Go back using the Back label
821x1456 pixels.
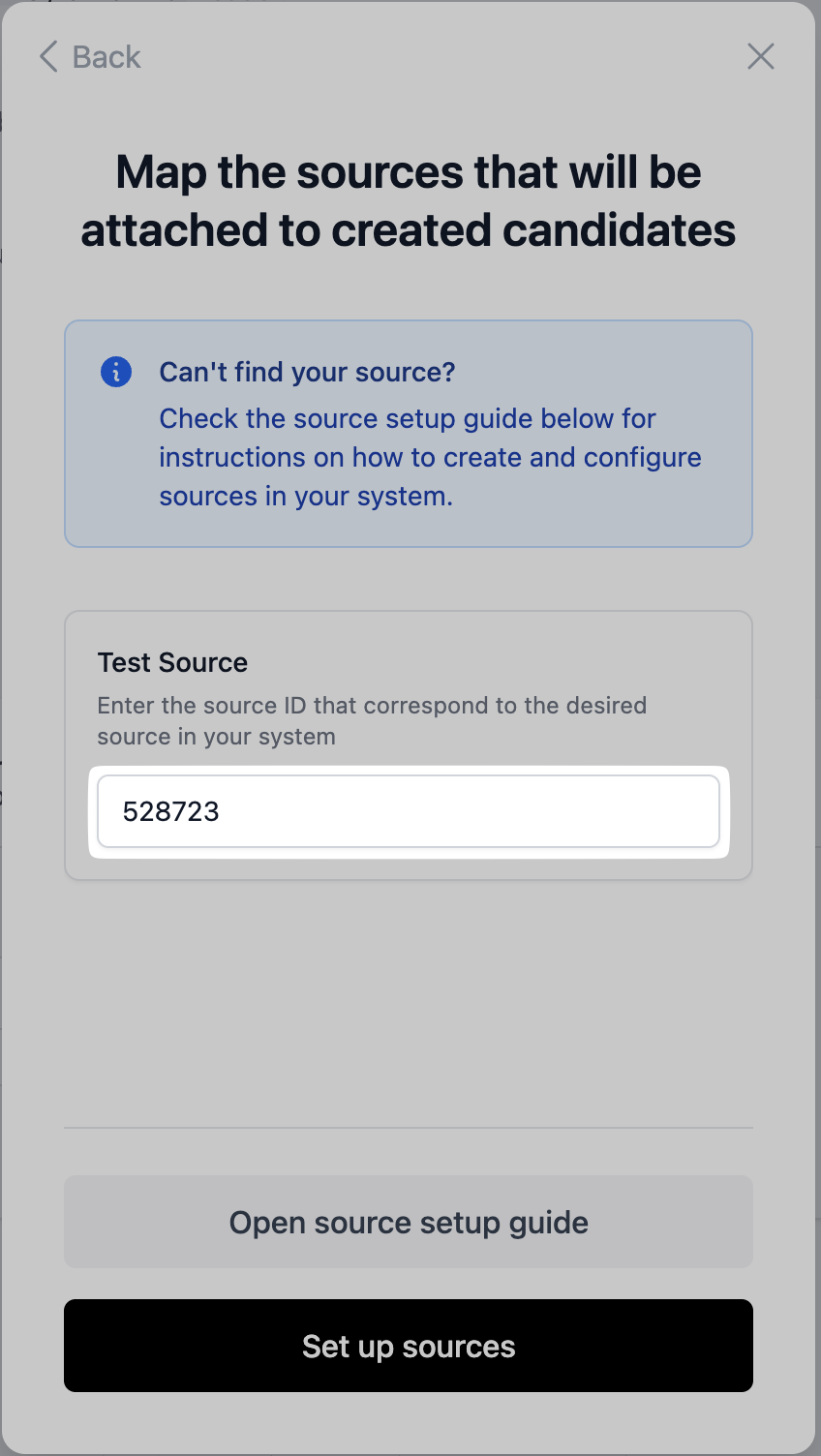coord(106,57)
